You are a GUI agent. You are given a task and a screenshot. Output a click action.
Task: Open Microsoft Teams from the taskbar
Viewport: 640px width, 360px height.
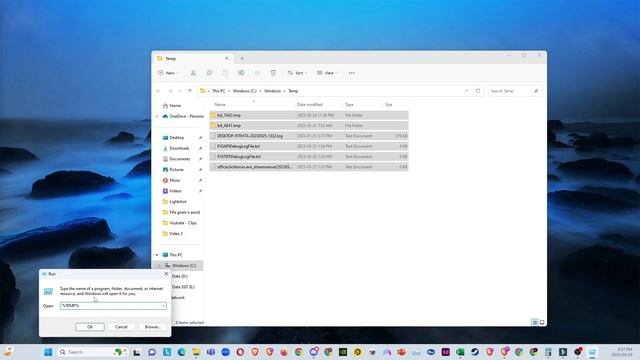pos(211,352)
